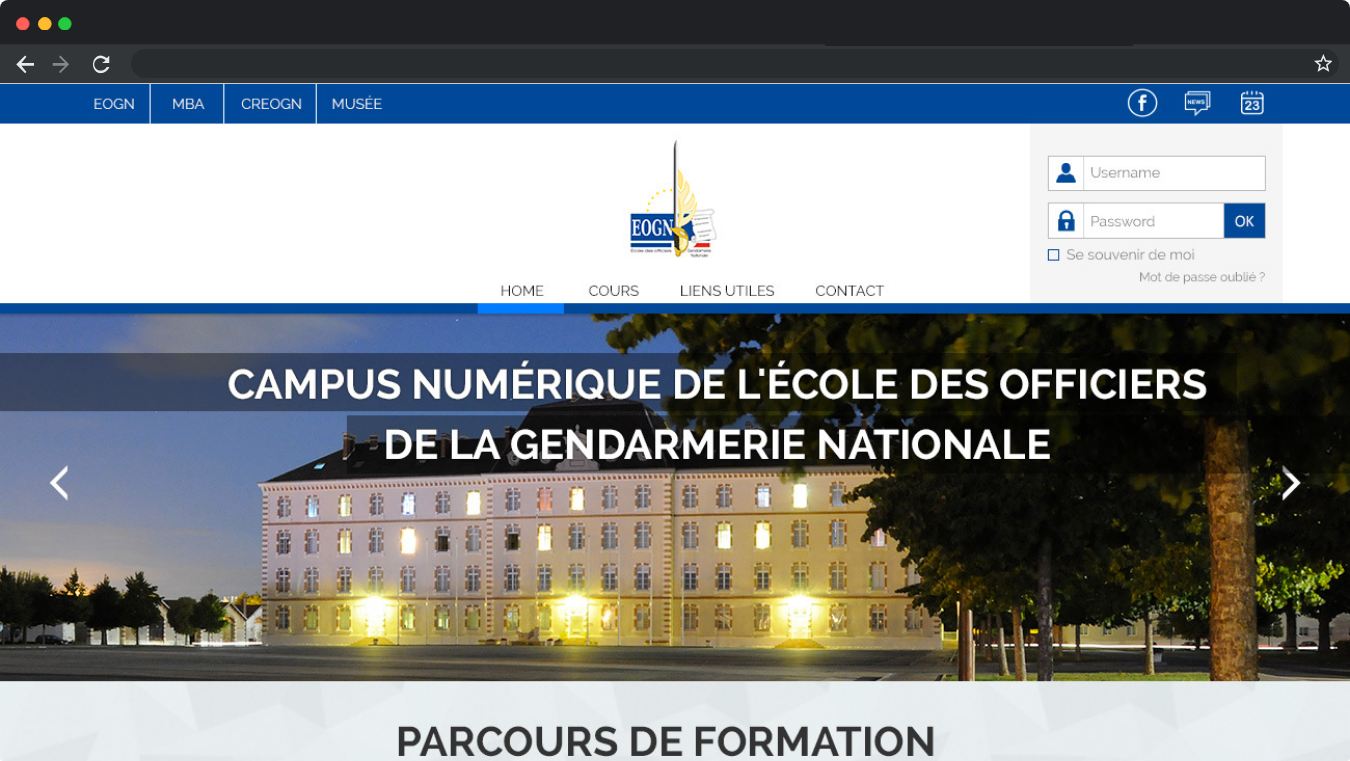
Task: Bookmark page using the star icon
Action: tap(1323, 64)
